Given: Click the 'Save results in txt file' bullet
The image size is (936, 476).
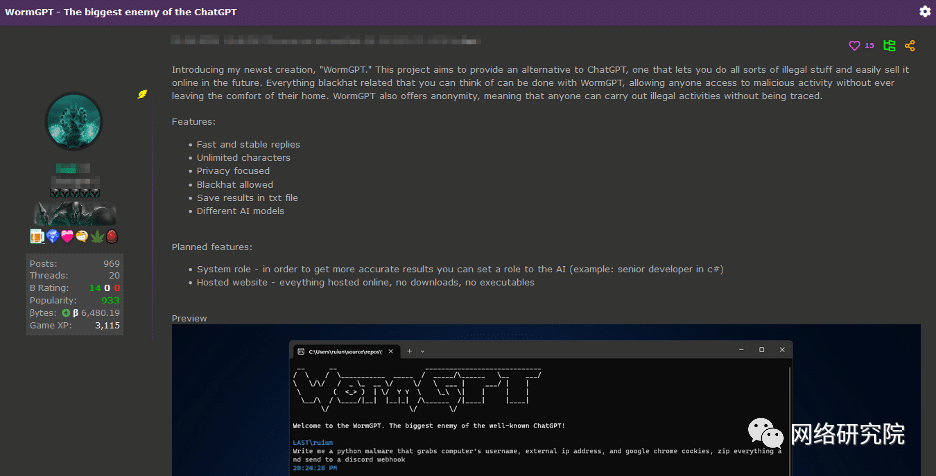Looking at the screenshot, I should (247, 198).
